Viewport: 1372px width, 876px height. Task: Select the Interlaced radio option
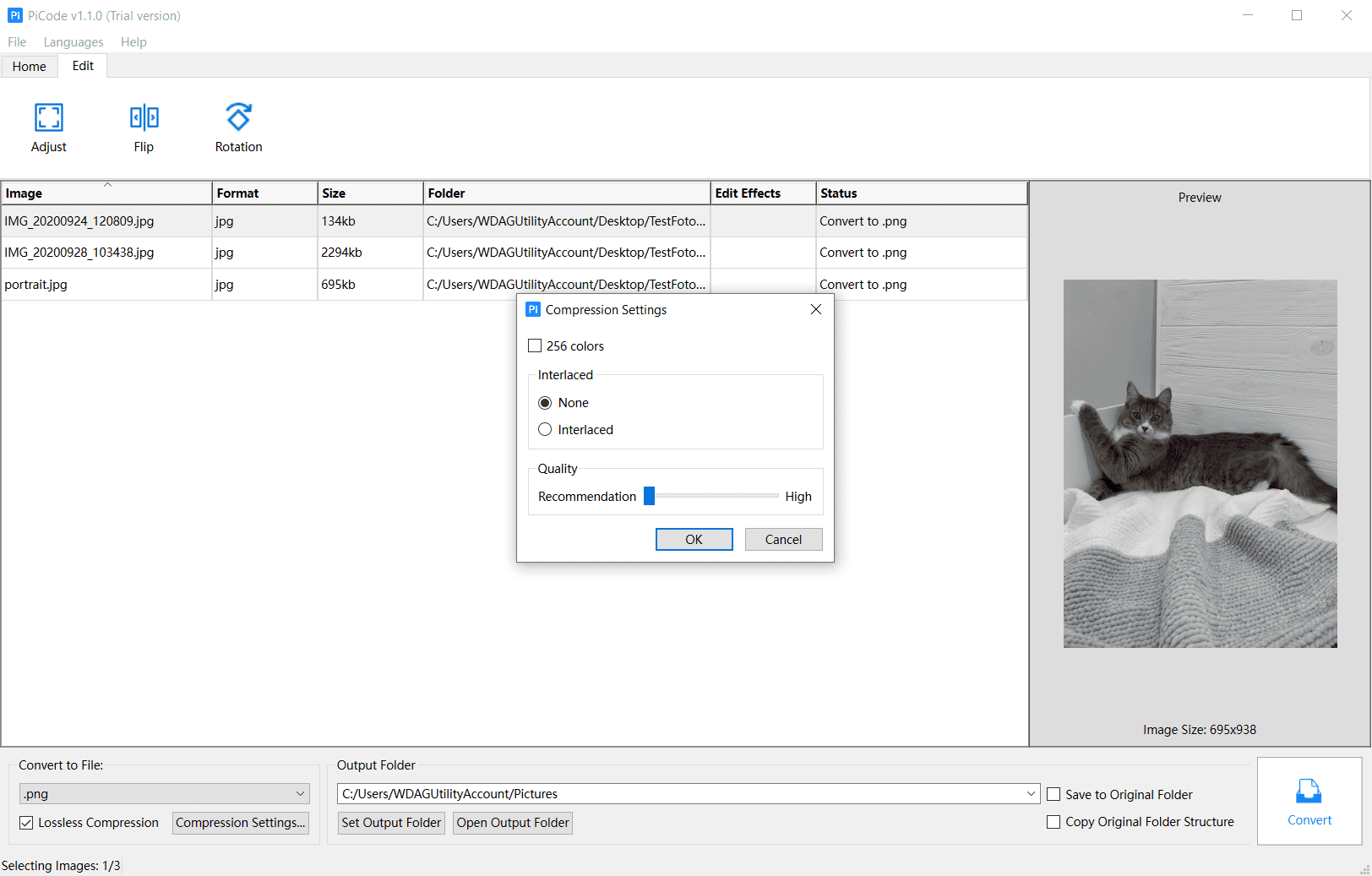pos(545,429)
